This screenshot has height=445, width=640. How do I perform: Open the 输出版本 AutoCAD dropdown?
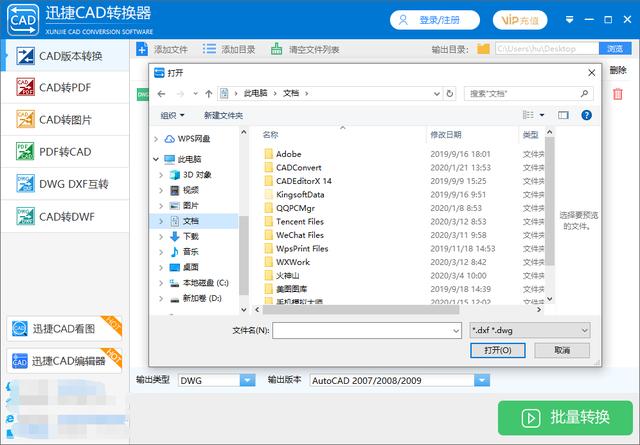(x=482, y=380)
